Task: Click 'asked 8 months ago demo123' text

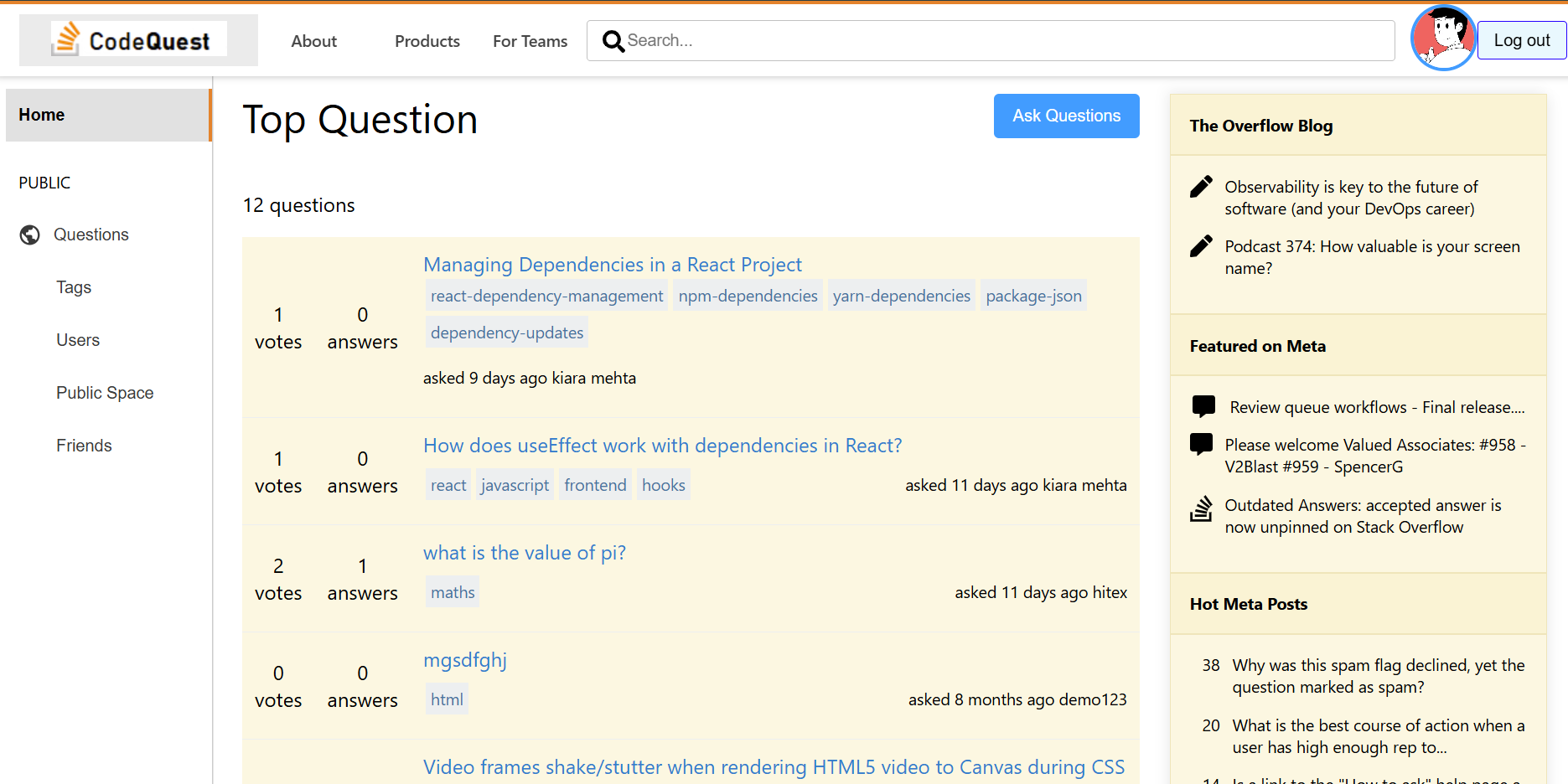Action: pyautogui.click(x=1017, y=699)
